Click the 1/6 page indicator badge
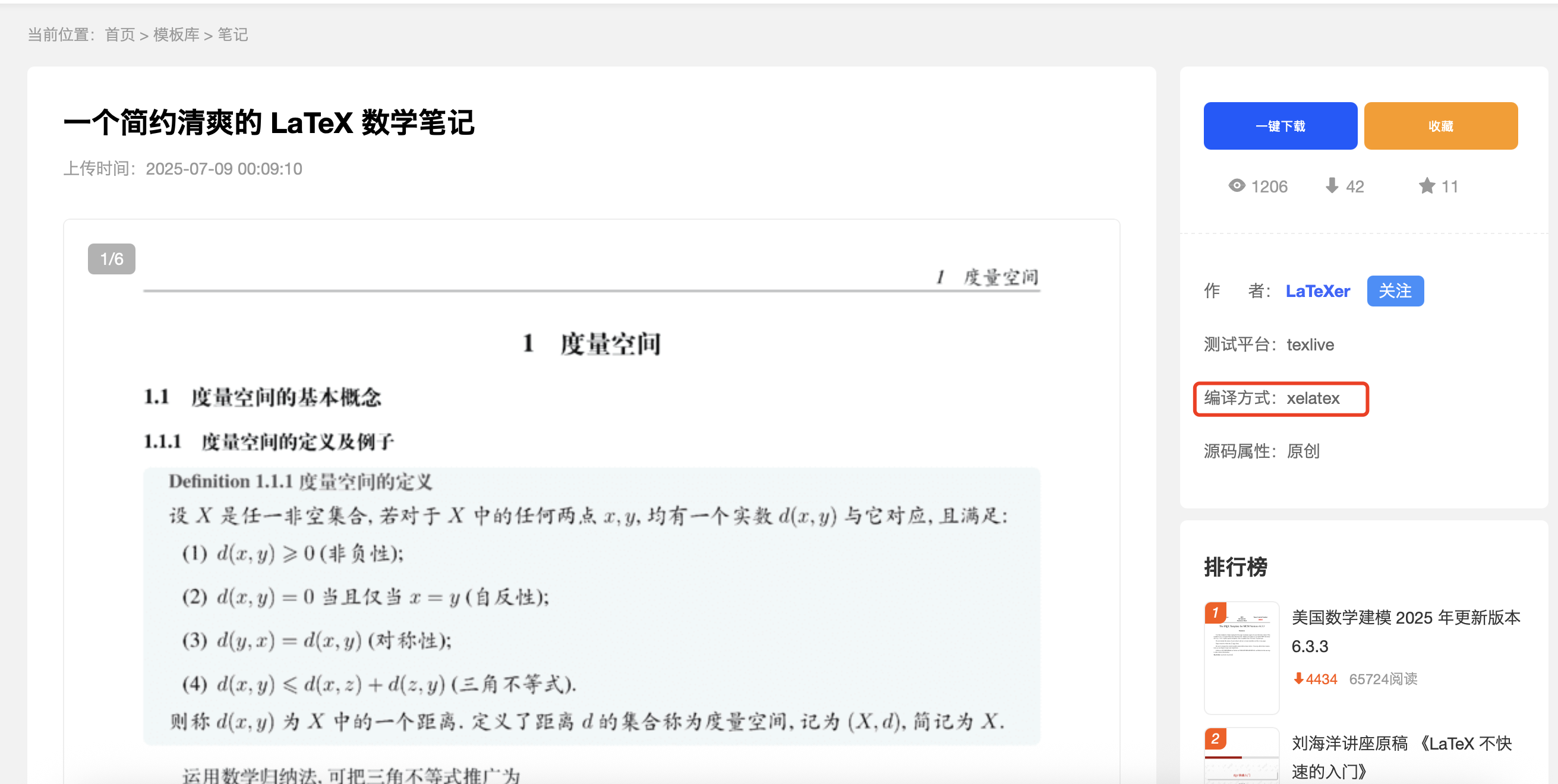 (112, 259)
